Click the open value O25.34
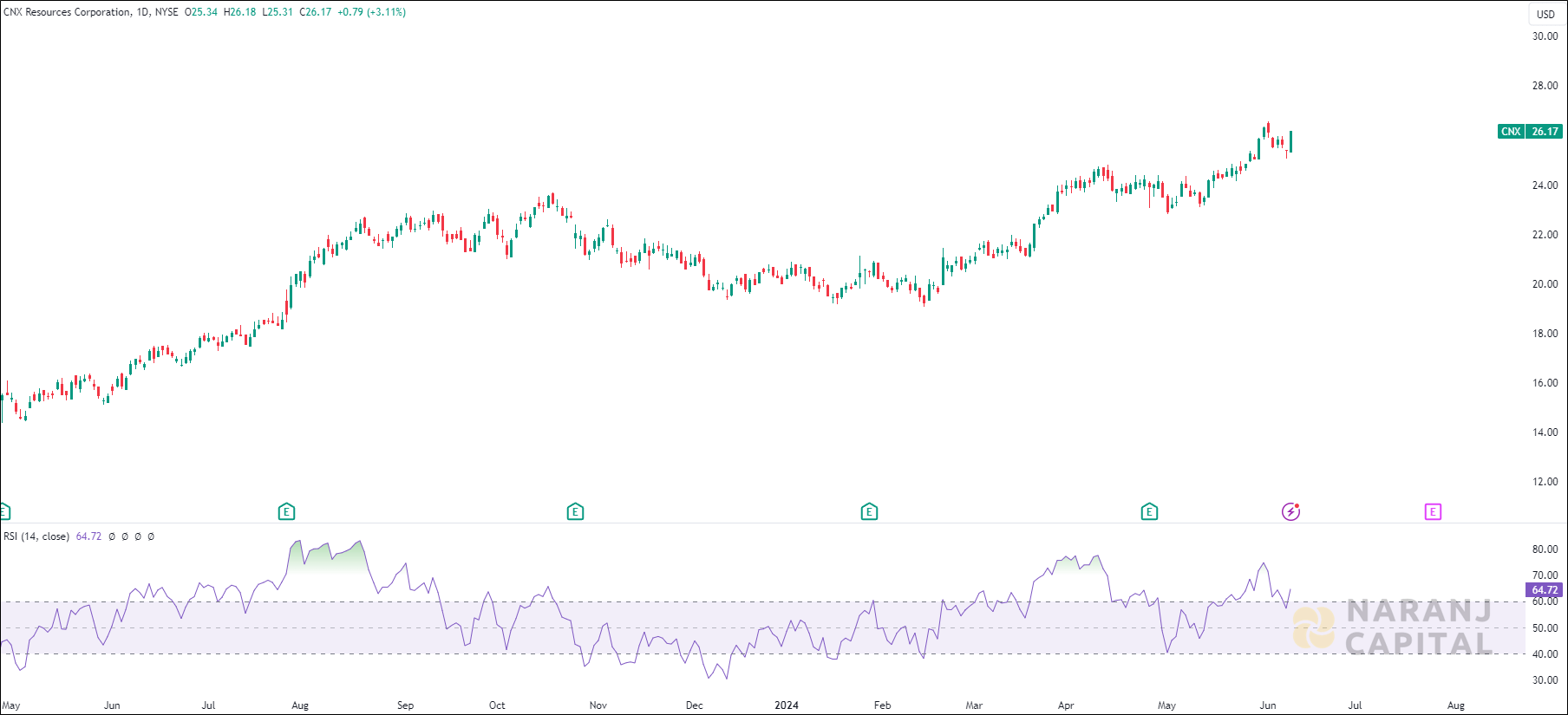Screen dimensions: 1568x715 (x=201, y=12)
